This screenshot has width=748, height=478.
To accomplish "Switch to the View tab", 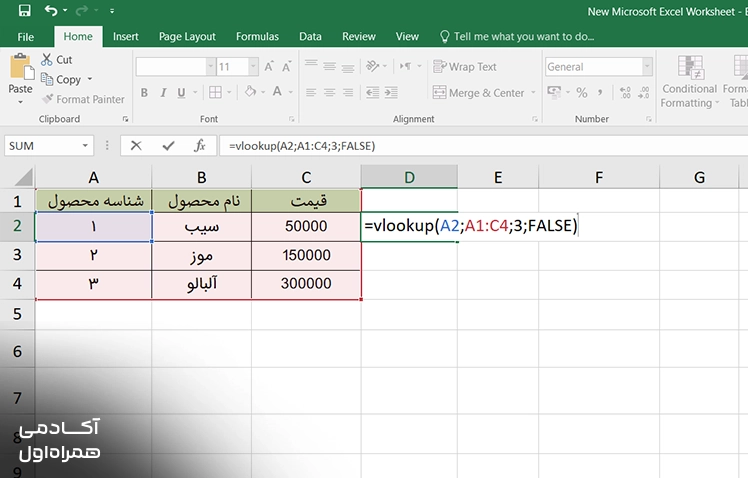I will coord(407,36).
